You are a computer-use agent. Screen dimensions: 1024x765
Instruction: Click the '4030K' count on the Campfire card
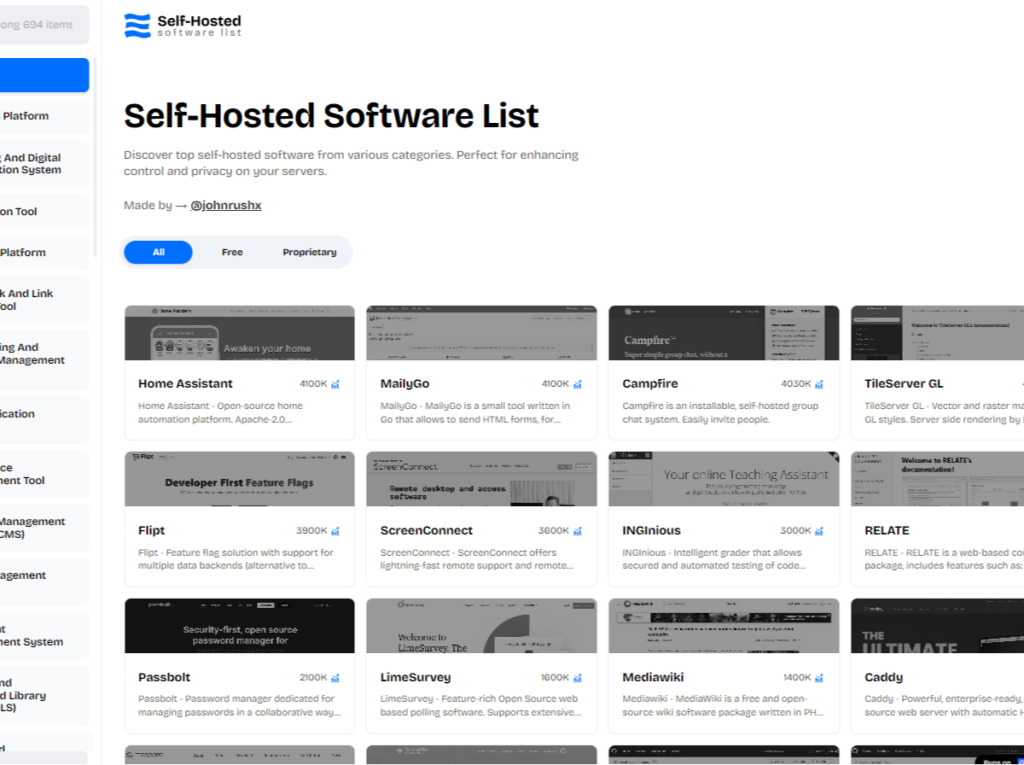click(x=795, y=384)
